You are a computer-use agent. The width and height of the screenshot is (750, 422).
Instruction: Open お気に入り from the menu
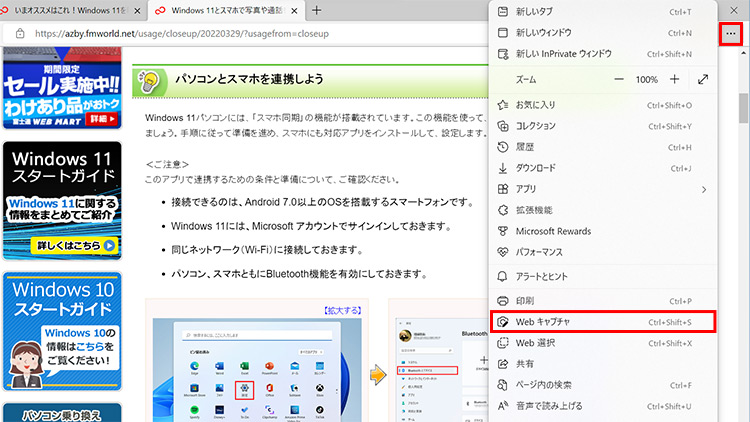(x=536, y=105)
